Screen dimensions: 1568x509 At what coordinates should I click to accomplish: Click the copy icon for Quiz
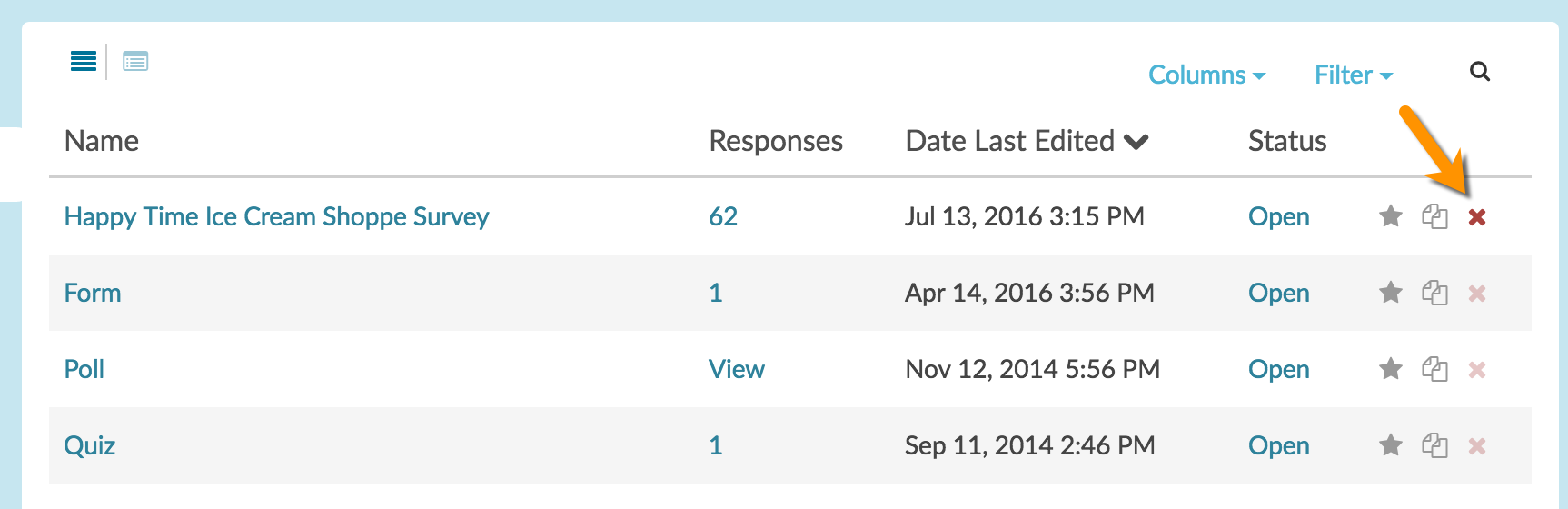pyautogui.click(x=1434, y=446)
